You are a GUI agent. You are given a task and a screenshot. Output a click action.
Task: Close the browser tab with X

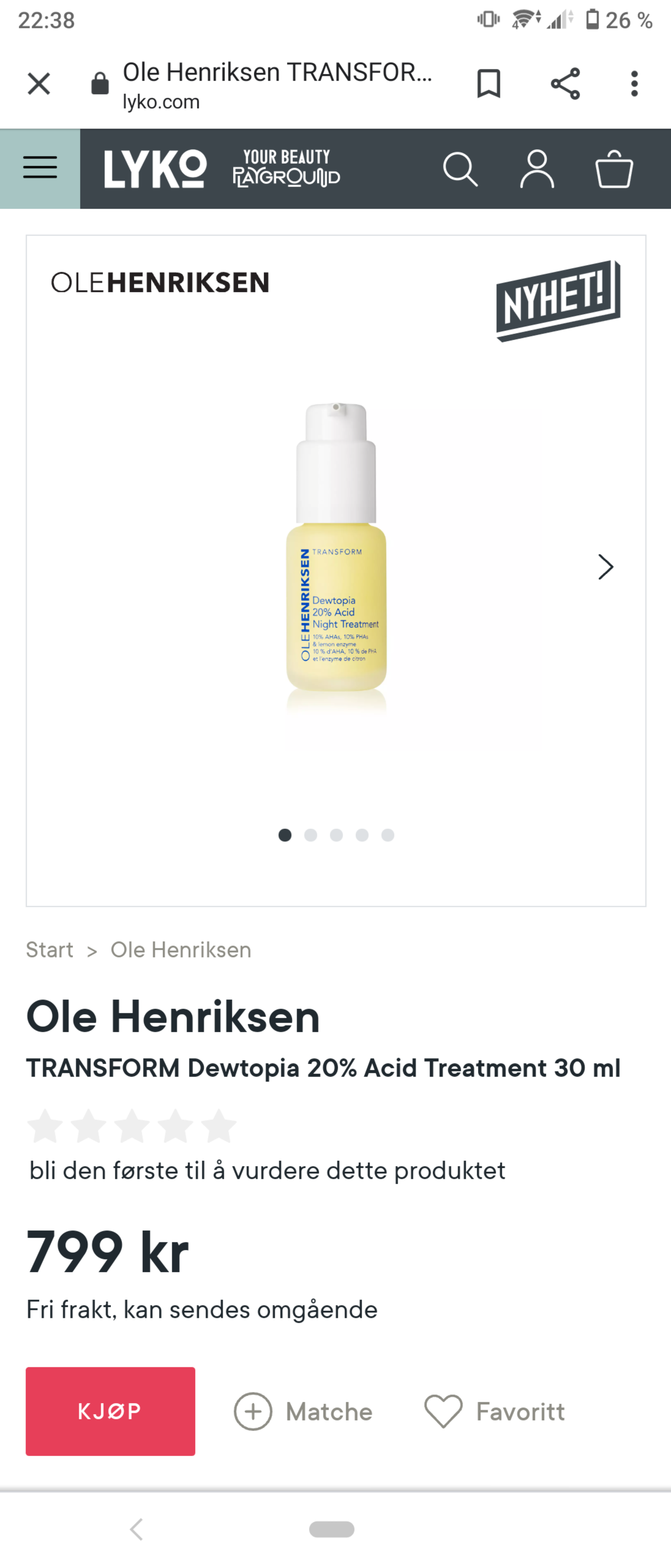click(39, 84)
